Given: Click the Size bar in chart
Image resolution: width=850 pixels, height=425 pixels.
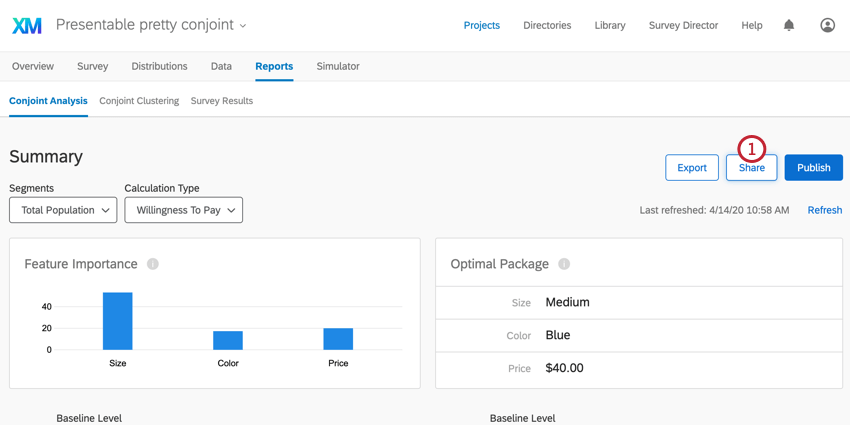Looking at the screenshot, I should click(x=118, y=321).
